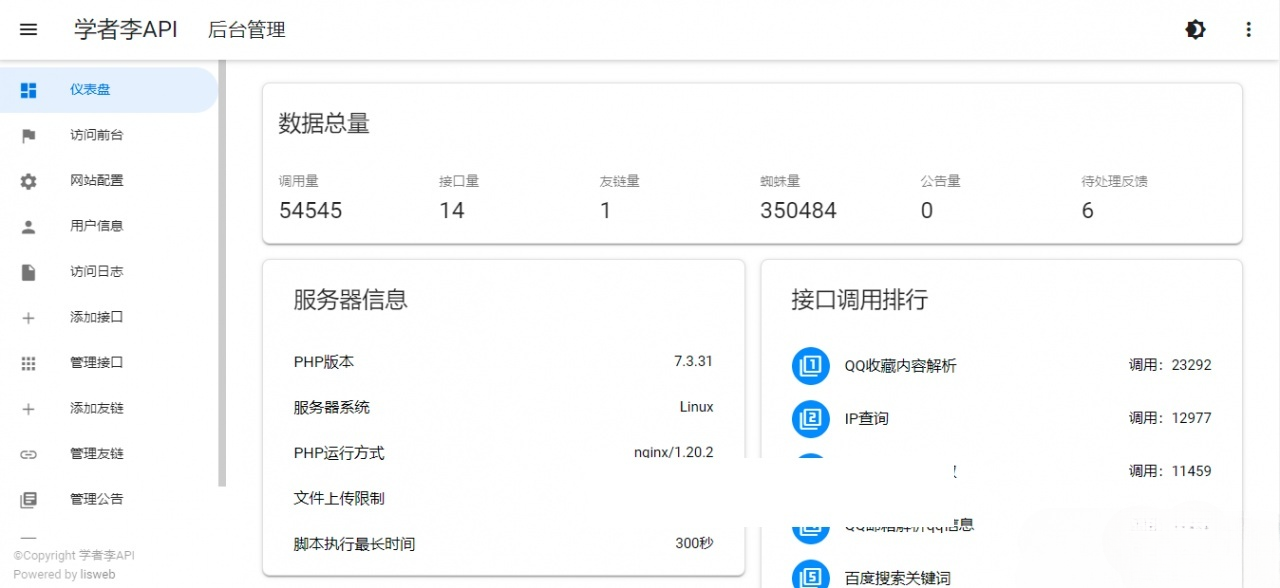Open the dashboard sidebar icon 仪表盘

pos(28,89)
